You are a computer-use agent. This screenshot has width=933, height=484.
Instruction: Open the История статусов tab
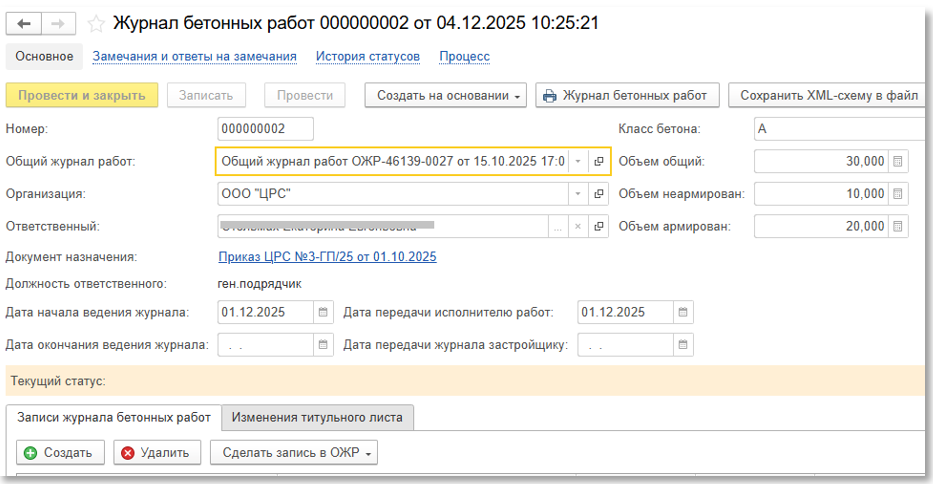click(367, 57)
